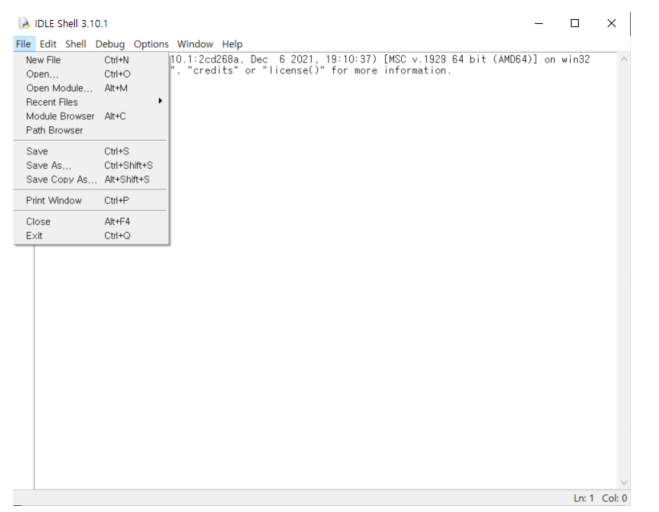Image resolution: width=659 pixels, height=512 pixels.
Task: Click the Save As... menu item
Action: 91,166
